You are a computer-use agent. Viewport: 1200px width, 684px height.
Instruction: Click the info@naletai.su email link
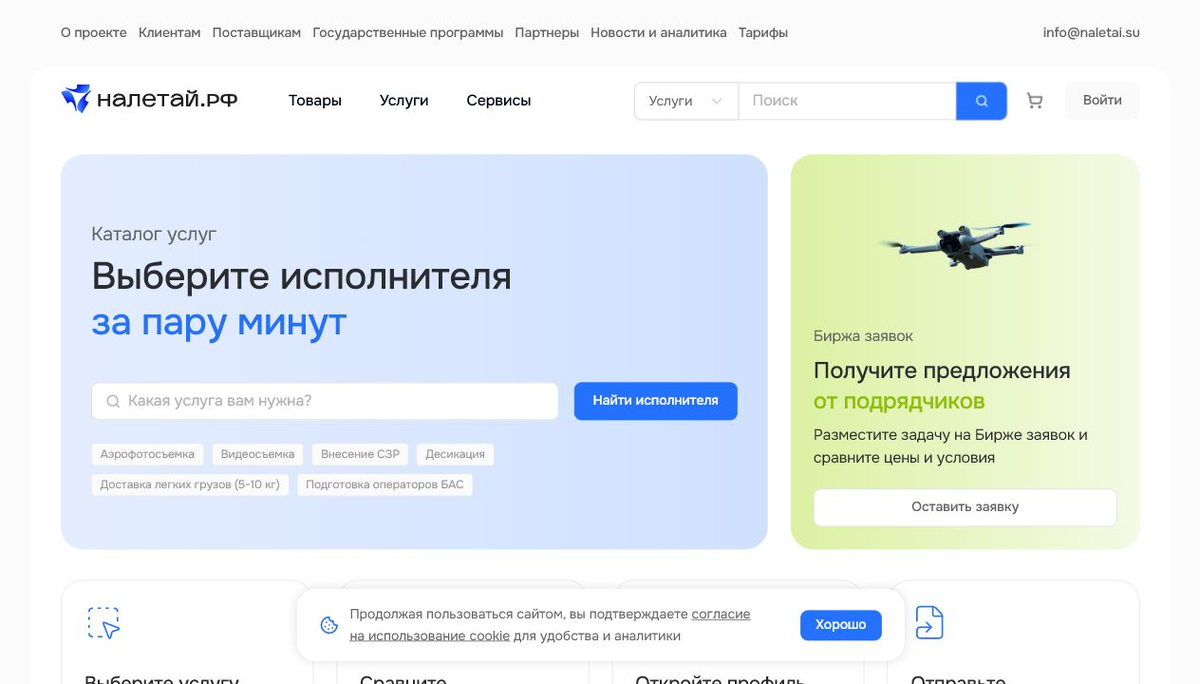[1091, 32]
